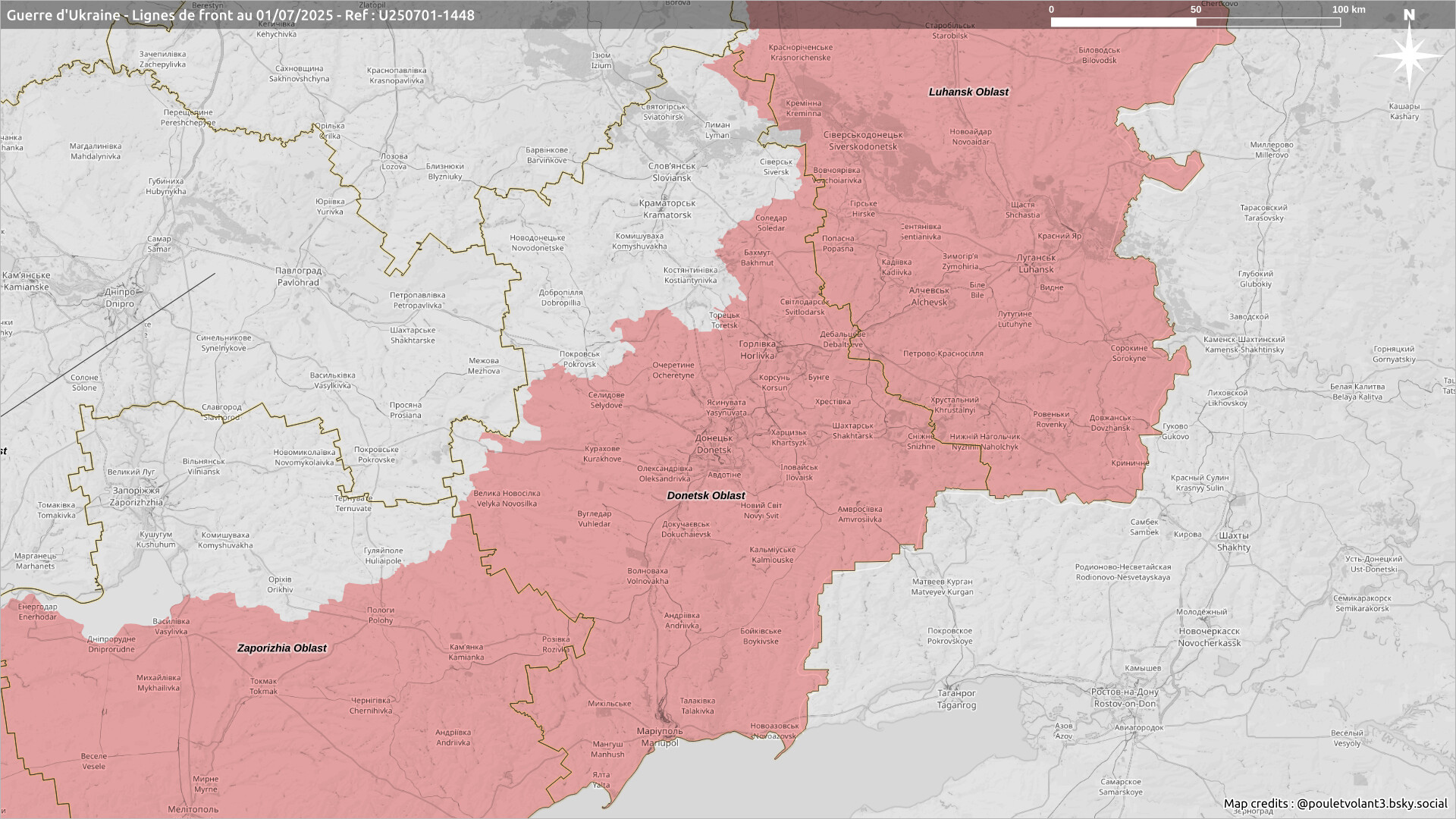Image resolution: width=1456 pixels, height=819 pixels.
Task: Click the Taganrog city label
Action: [x=956, y=699]
